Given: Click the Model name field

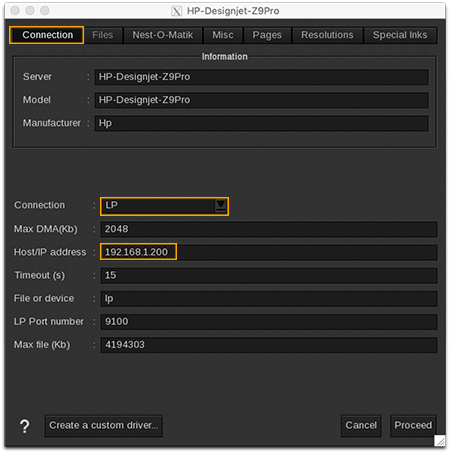Looking at the screenshot, I should click(x=261, y=100).
